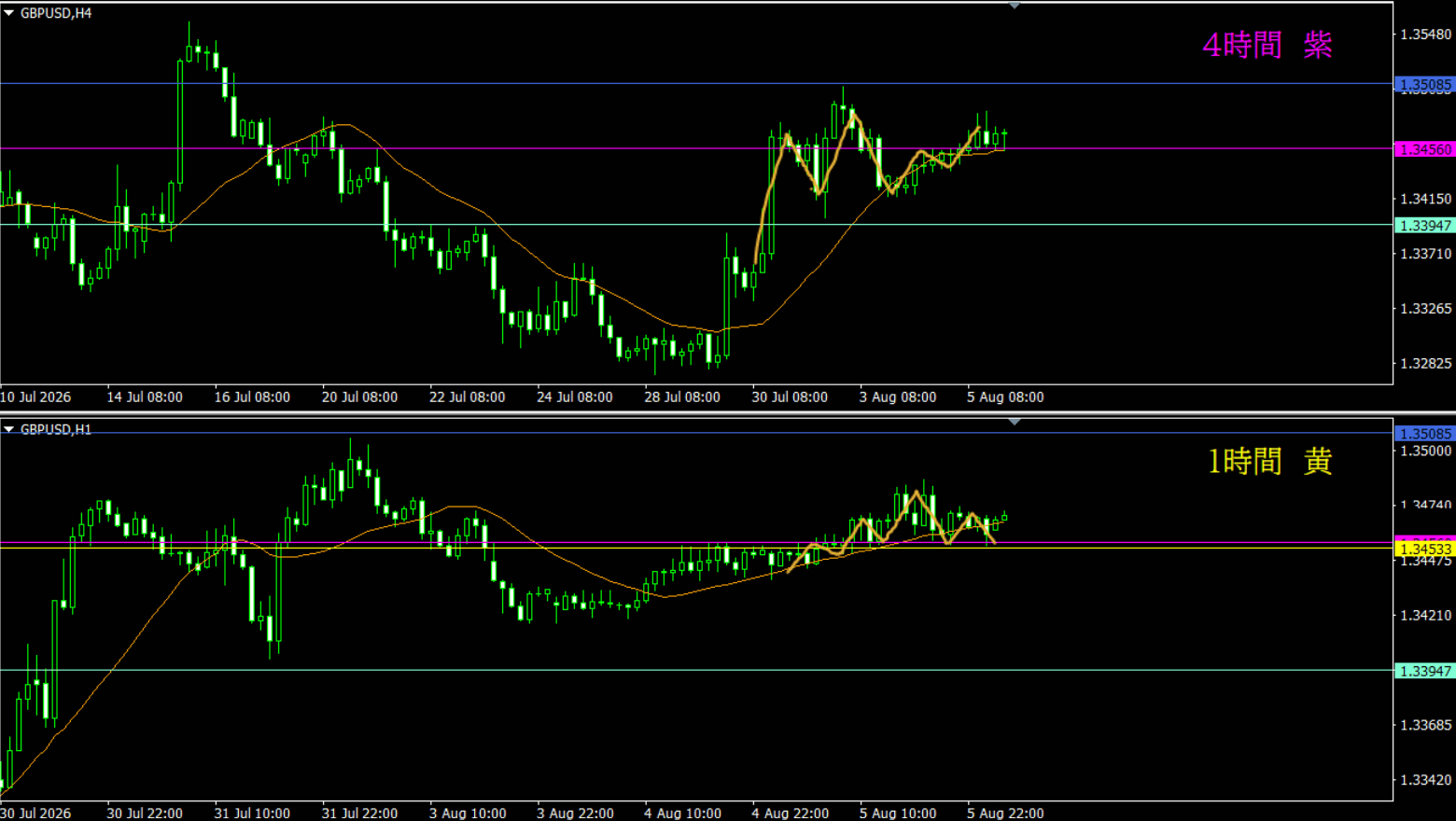Click the '5 Aug 10:00' time axis label
The image size is (1456, 821).
tap(898, 814)
